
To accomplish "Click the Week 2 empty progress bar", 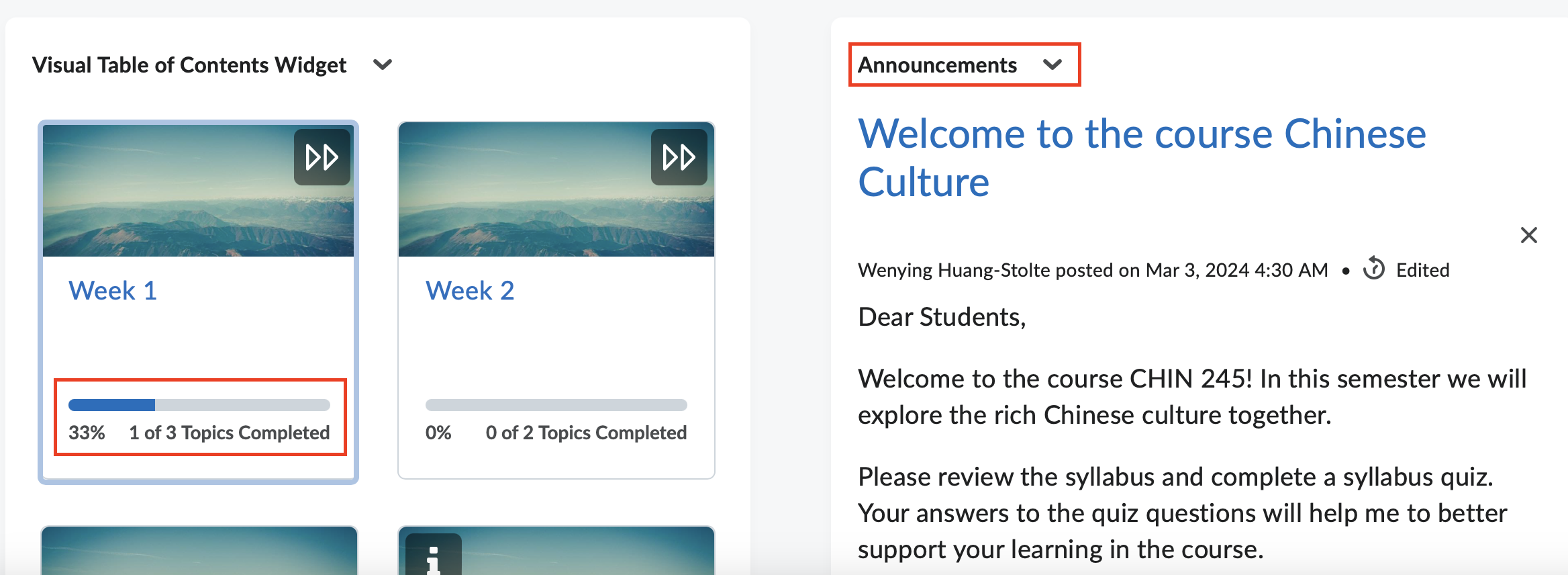I will pos(556,405).
